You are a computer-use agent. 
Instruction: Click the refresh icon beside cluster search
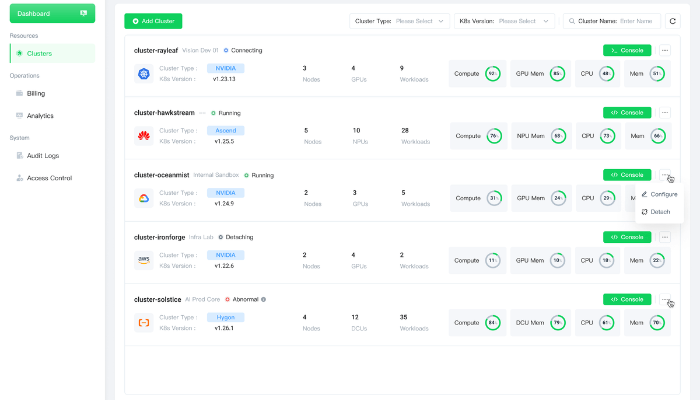(673, 20)
